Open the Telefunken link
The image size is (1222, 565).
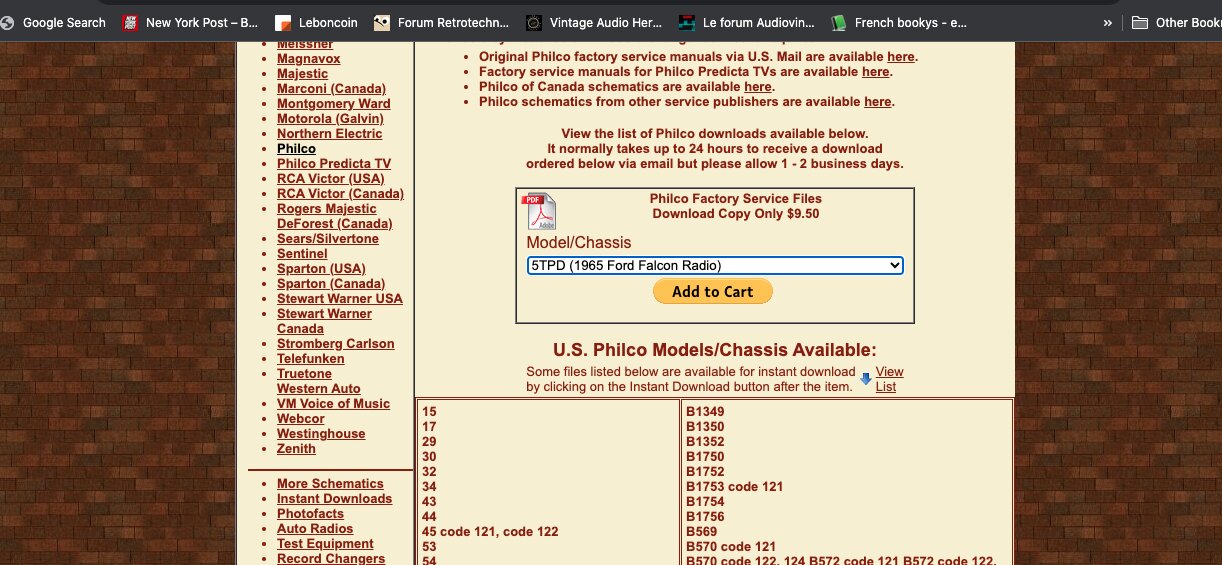(310, 359)
